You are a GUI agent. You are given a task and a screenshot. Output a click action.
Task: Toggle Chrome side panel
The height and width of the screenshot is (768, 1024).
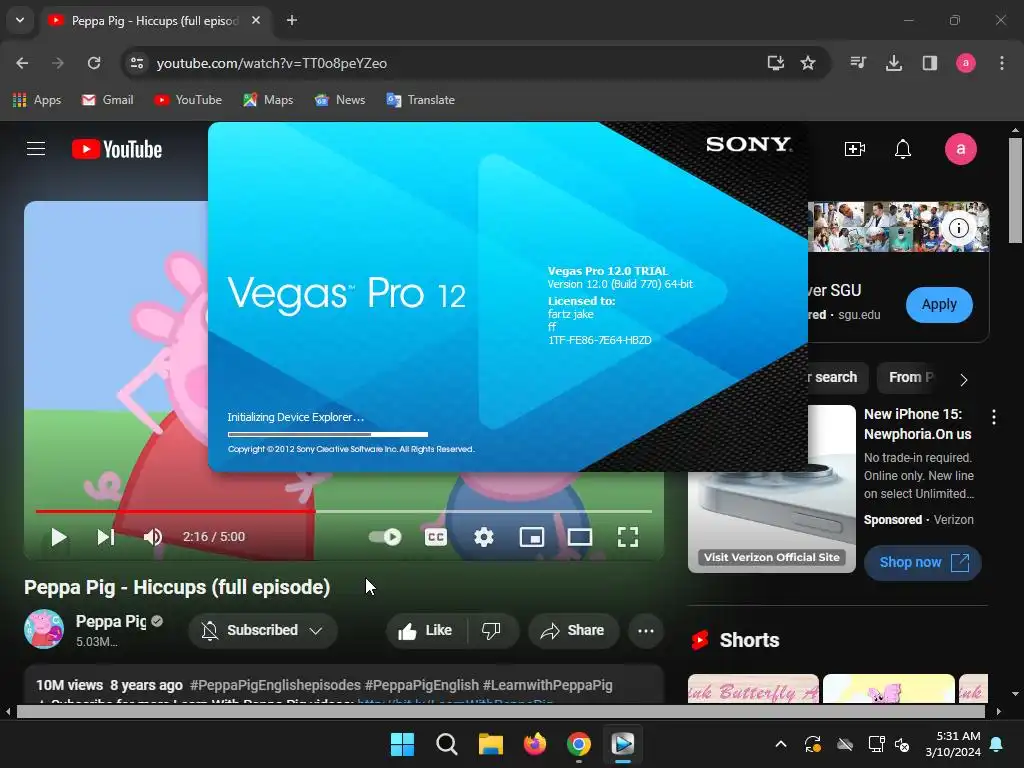pyautogui.click(x=930, y=63)
